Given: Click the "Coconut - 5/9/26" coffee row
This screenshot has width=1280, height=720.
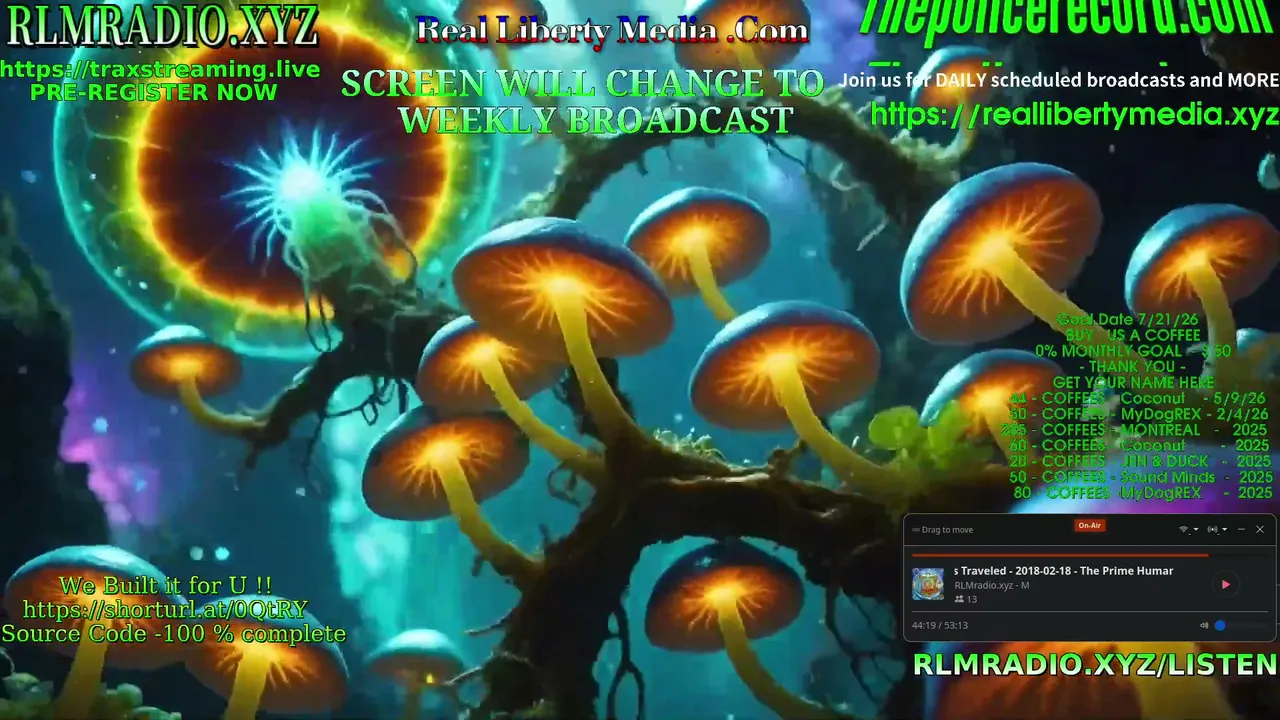Looking at the screenshot, I should 1139,398.
